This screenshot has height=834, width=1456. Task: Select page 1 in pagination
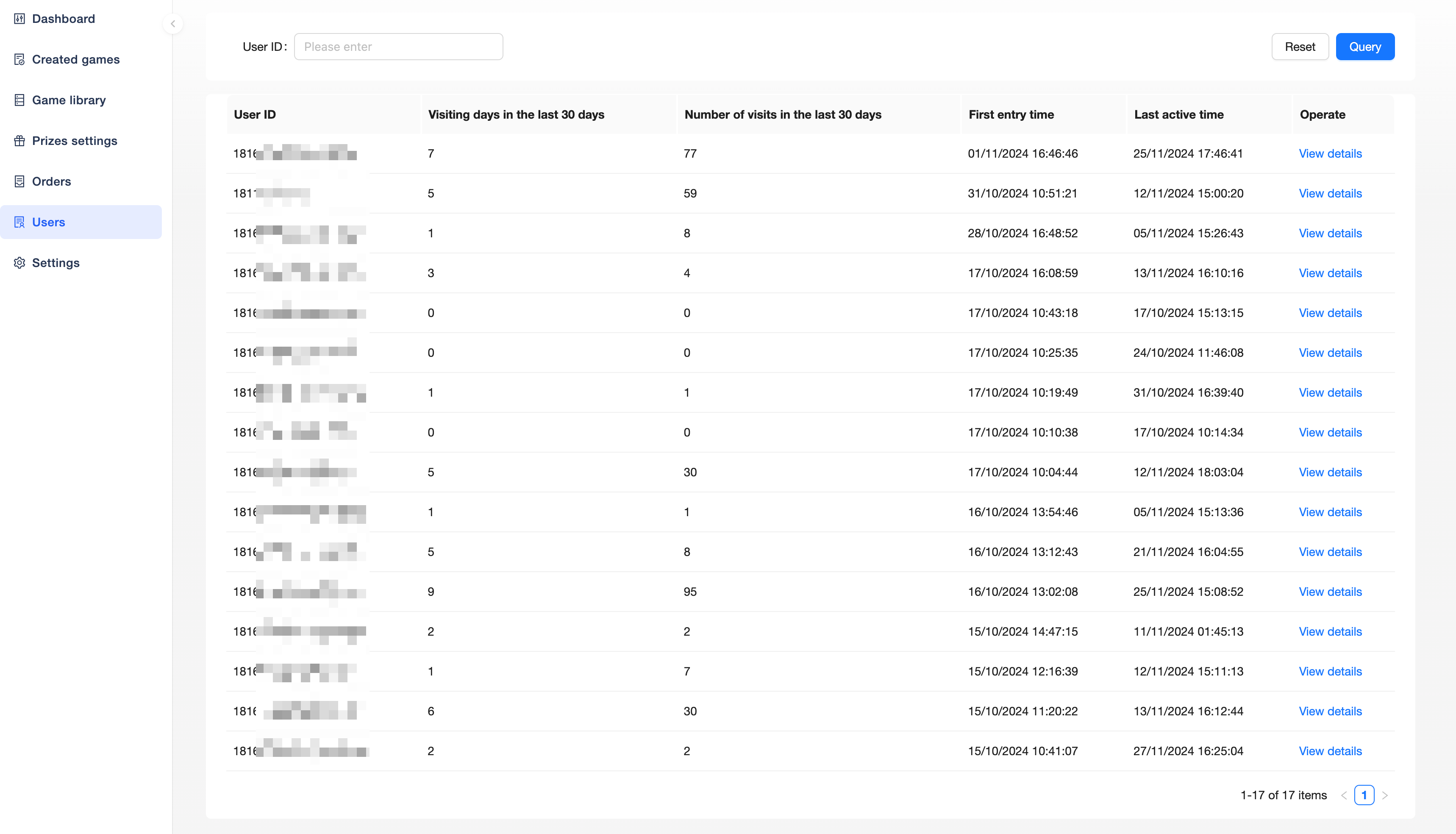[1364, 795]
